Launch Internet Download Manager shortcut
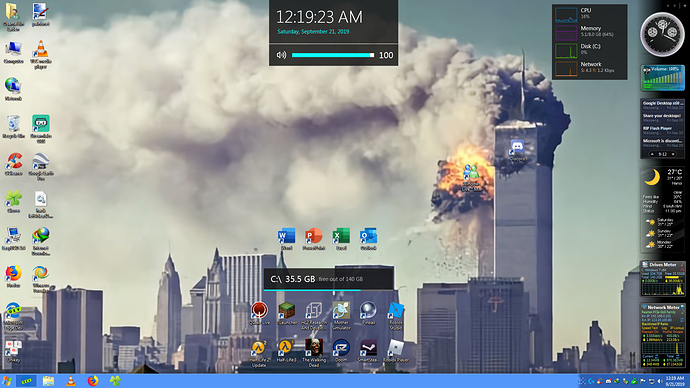 tap(40, 242)
